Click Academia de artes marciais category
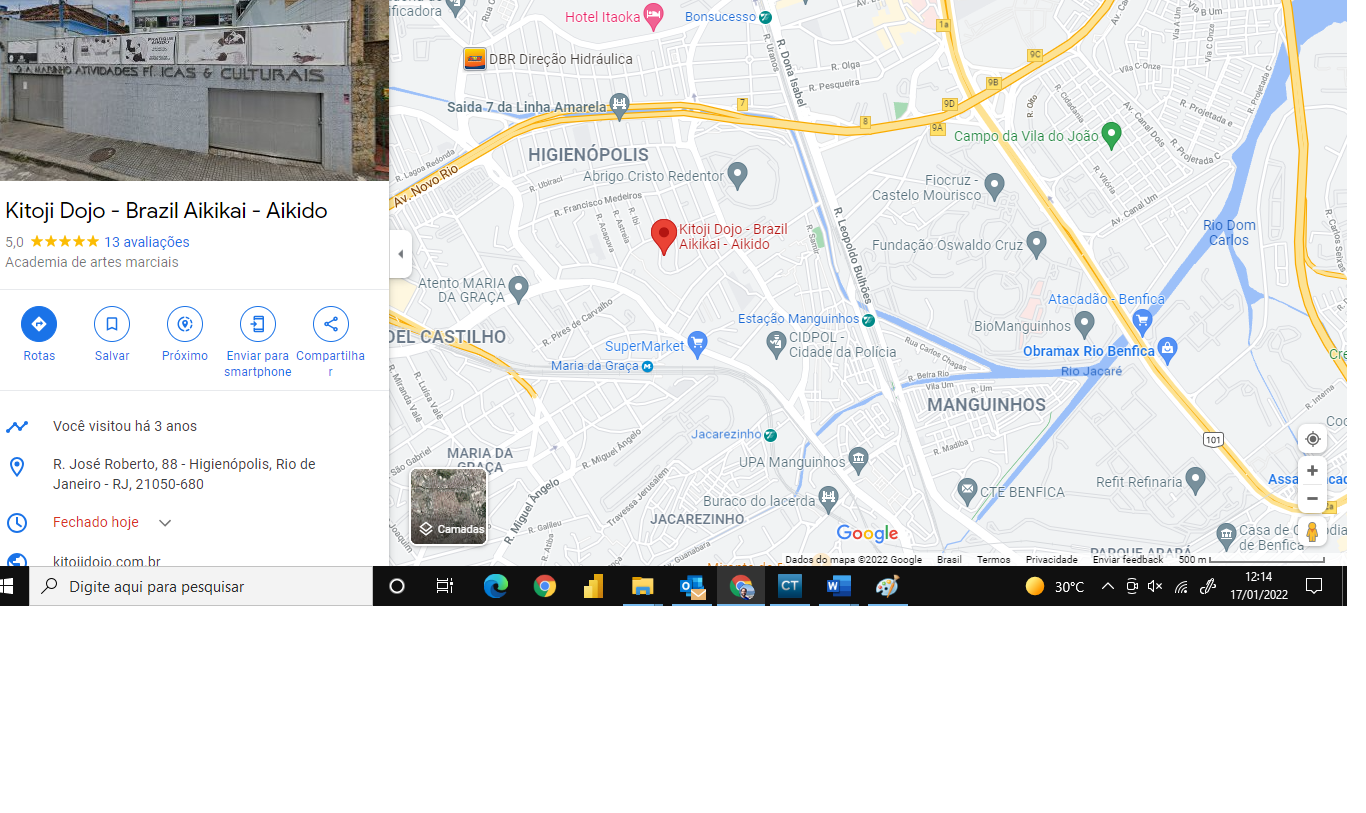This screenshot has height=813, width=1366. pyautogui.click(x=92, y=262)
